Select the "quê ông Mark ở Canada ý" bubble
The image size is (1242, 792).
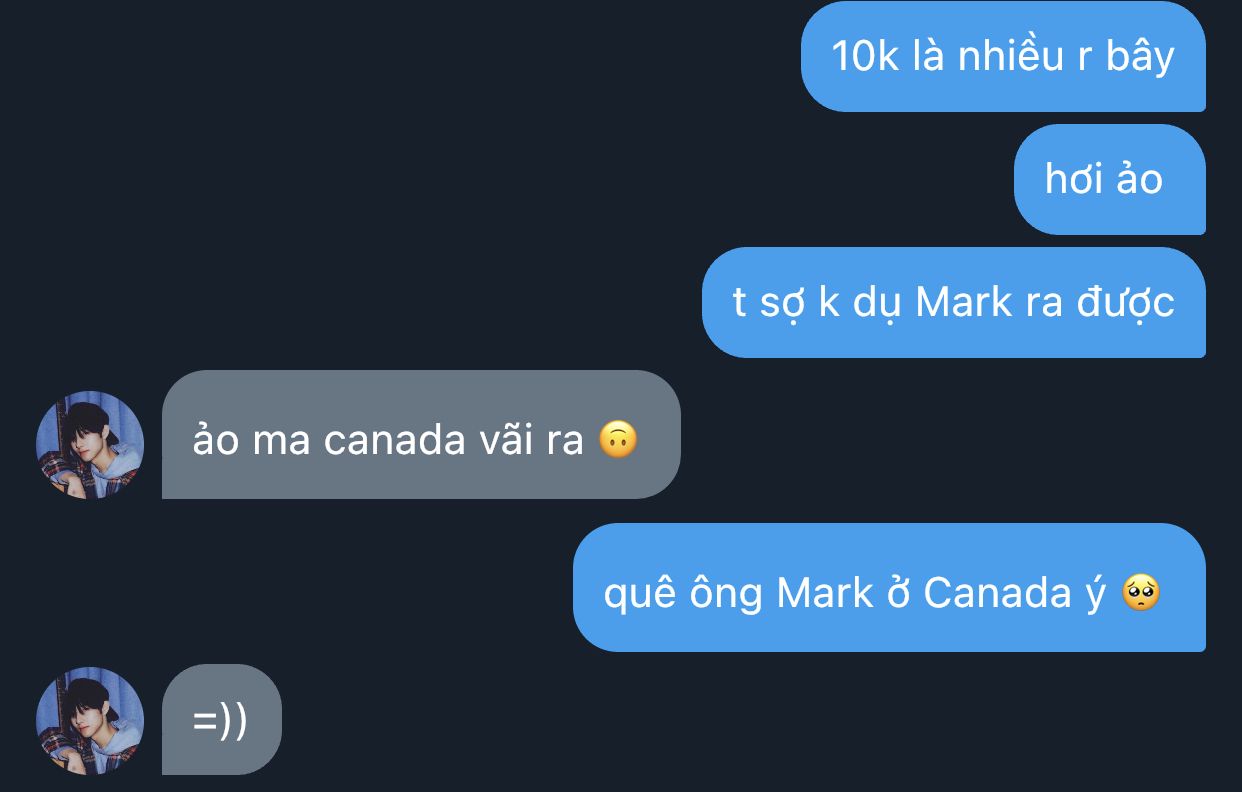pyautogui.click(x=889, y=587)
